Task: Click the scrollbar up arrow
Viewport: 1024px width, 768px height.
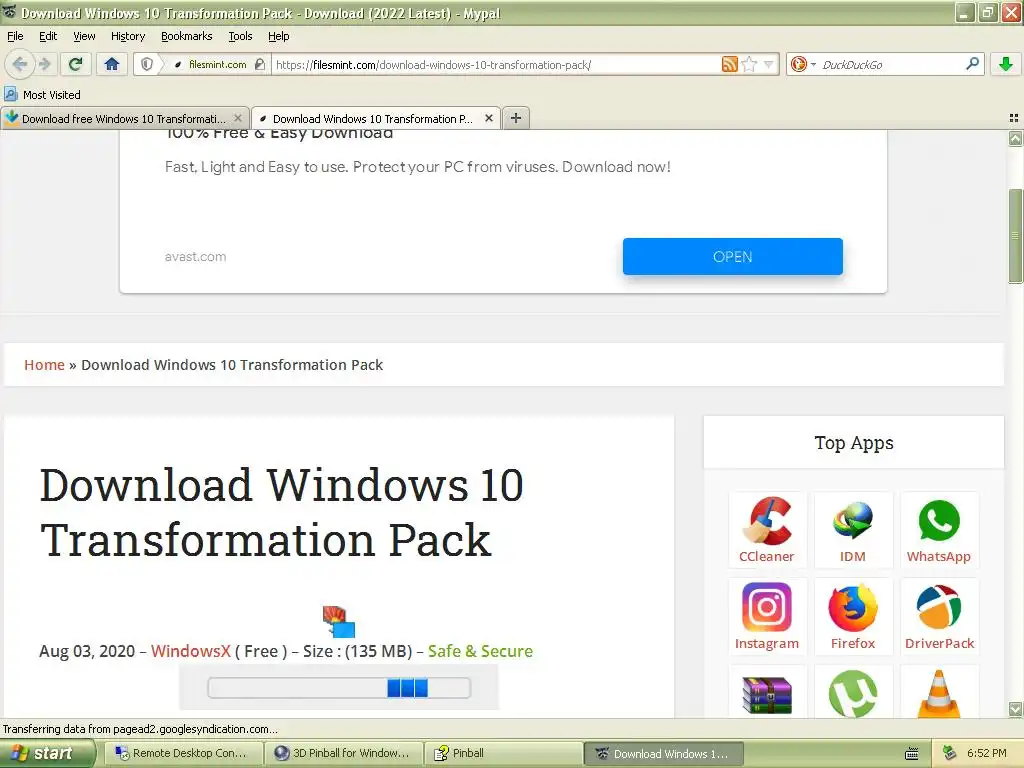Action: (x=1016, y=138)
